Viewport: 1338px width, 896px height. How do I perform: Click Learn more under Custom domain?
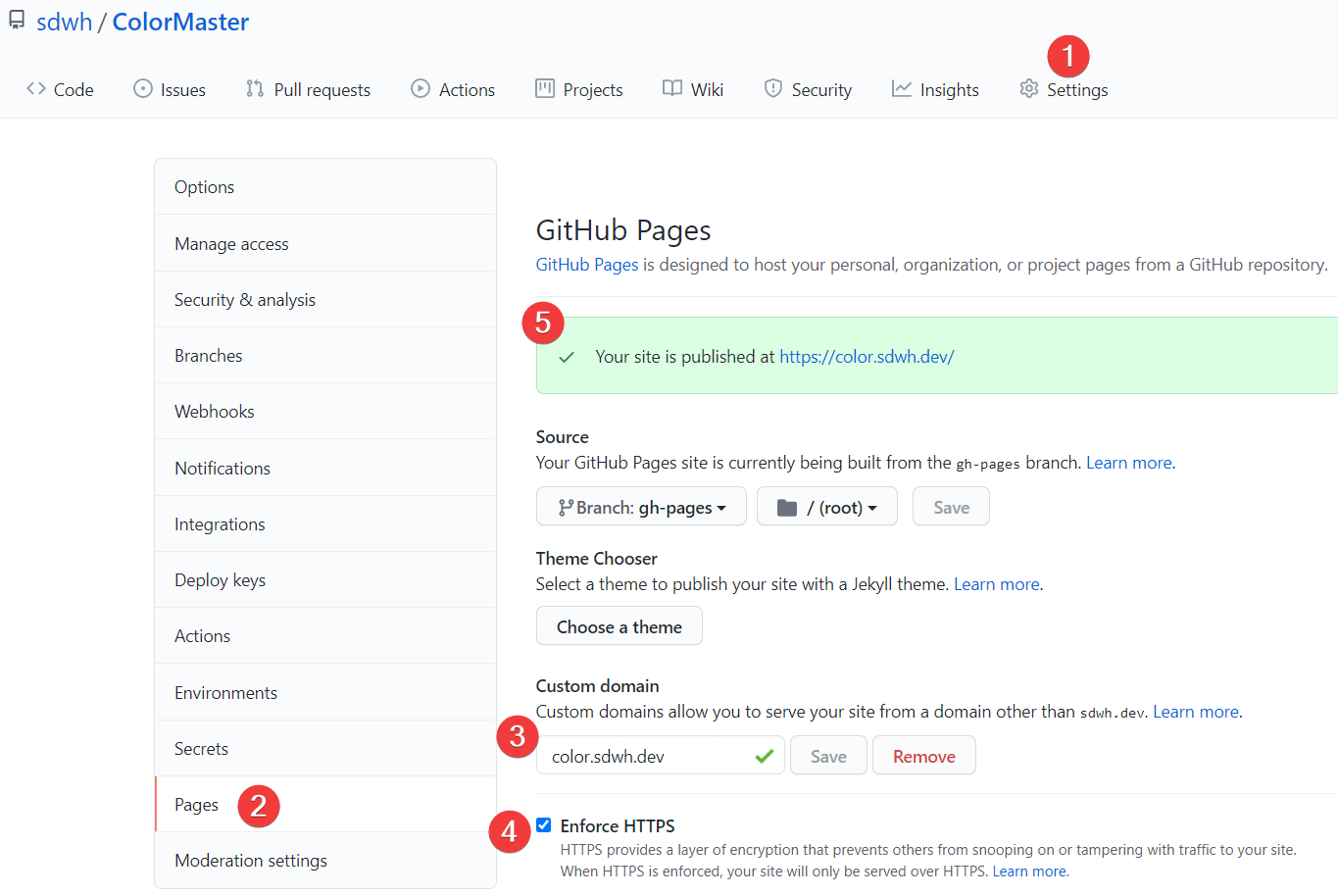(x=1196, y=712)
